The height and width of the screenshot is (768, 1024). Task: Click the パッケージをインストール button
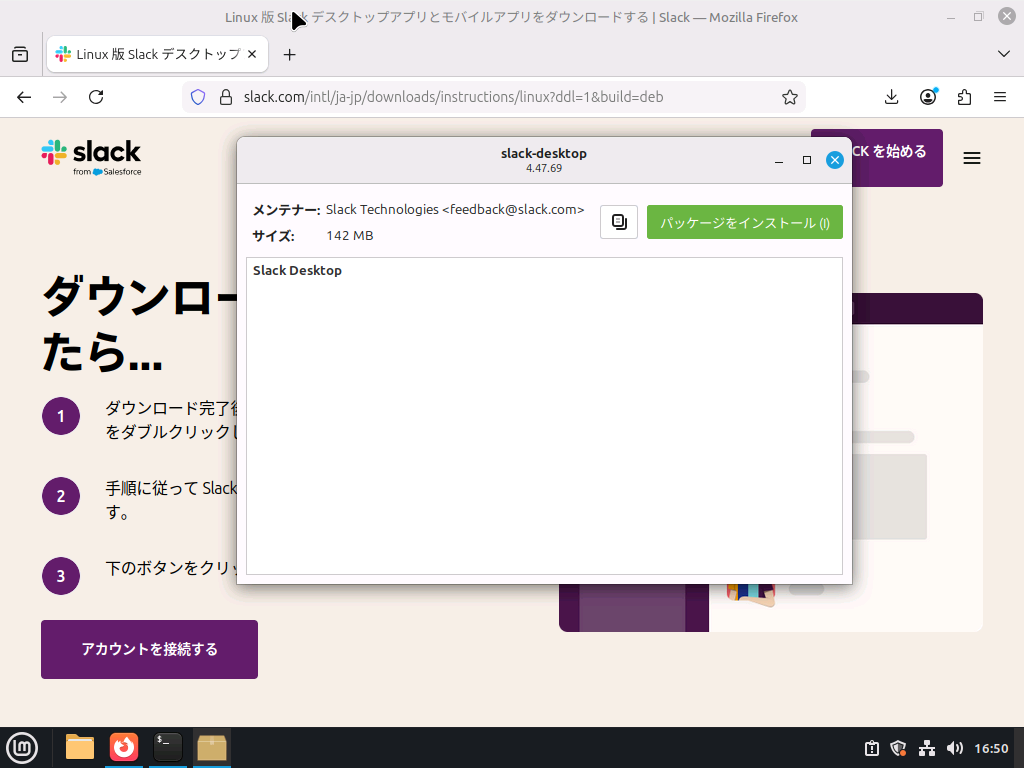744,221
